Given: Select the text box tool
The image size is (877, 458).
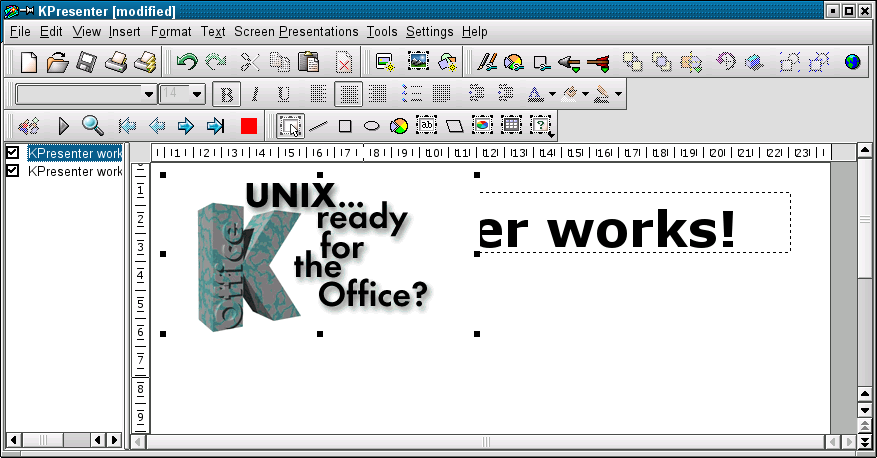Looking at the screenshot, I should [x=427, y=125].
